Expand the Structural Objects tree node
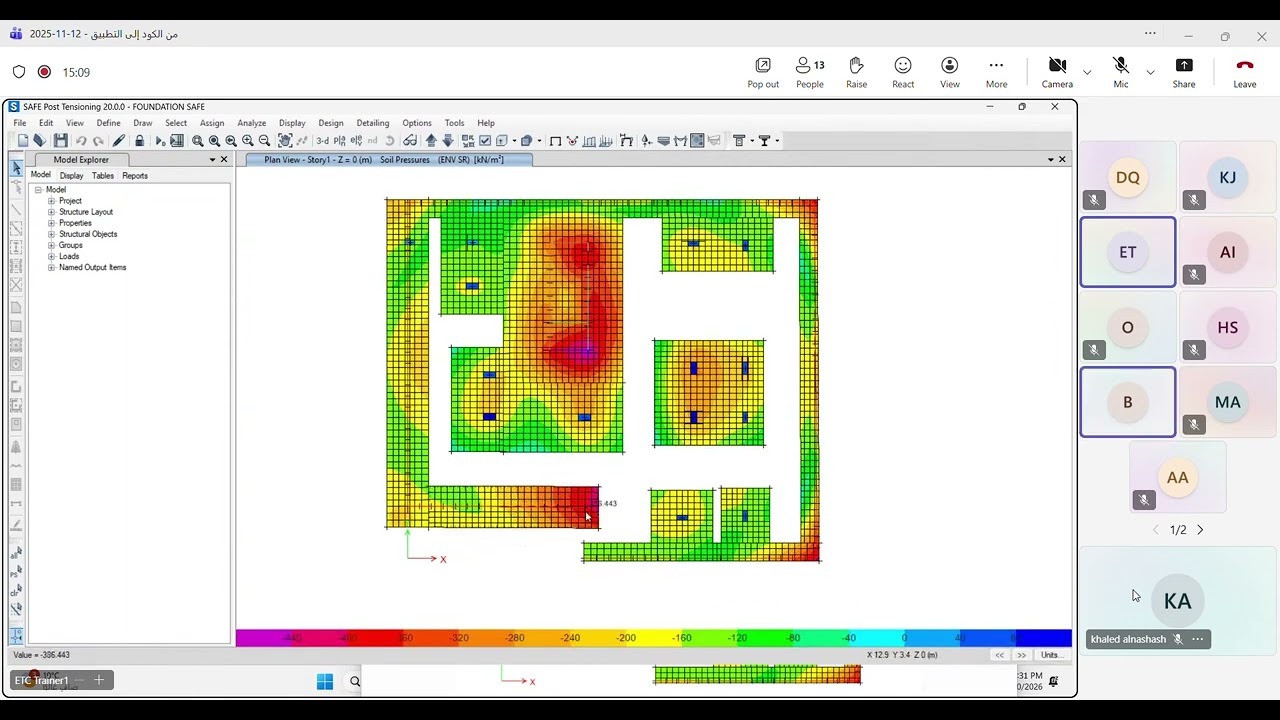This screenshot has width=1280, height=720. pos(51,234)
